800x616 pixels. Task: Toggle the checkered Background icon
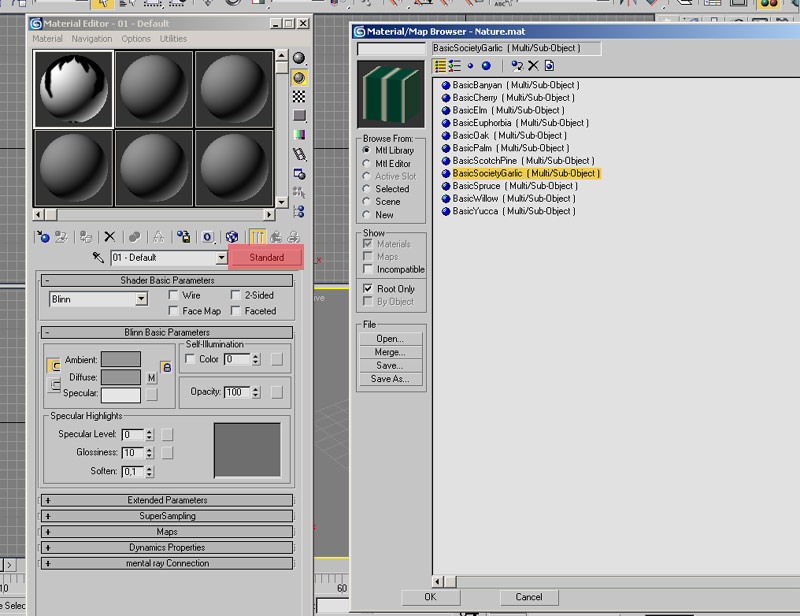click(299, 96)
